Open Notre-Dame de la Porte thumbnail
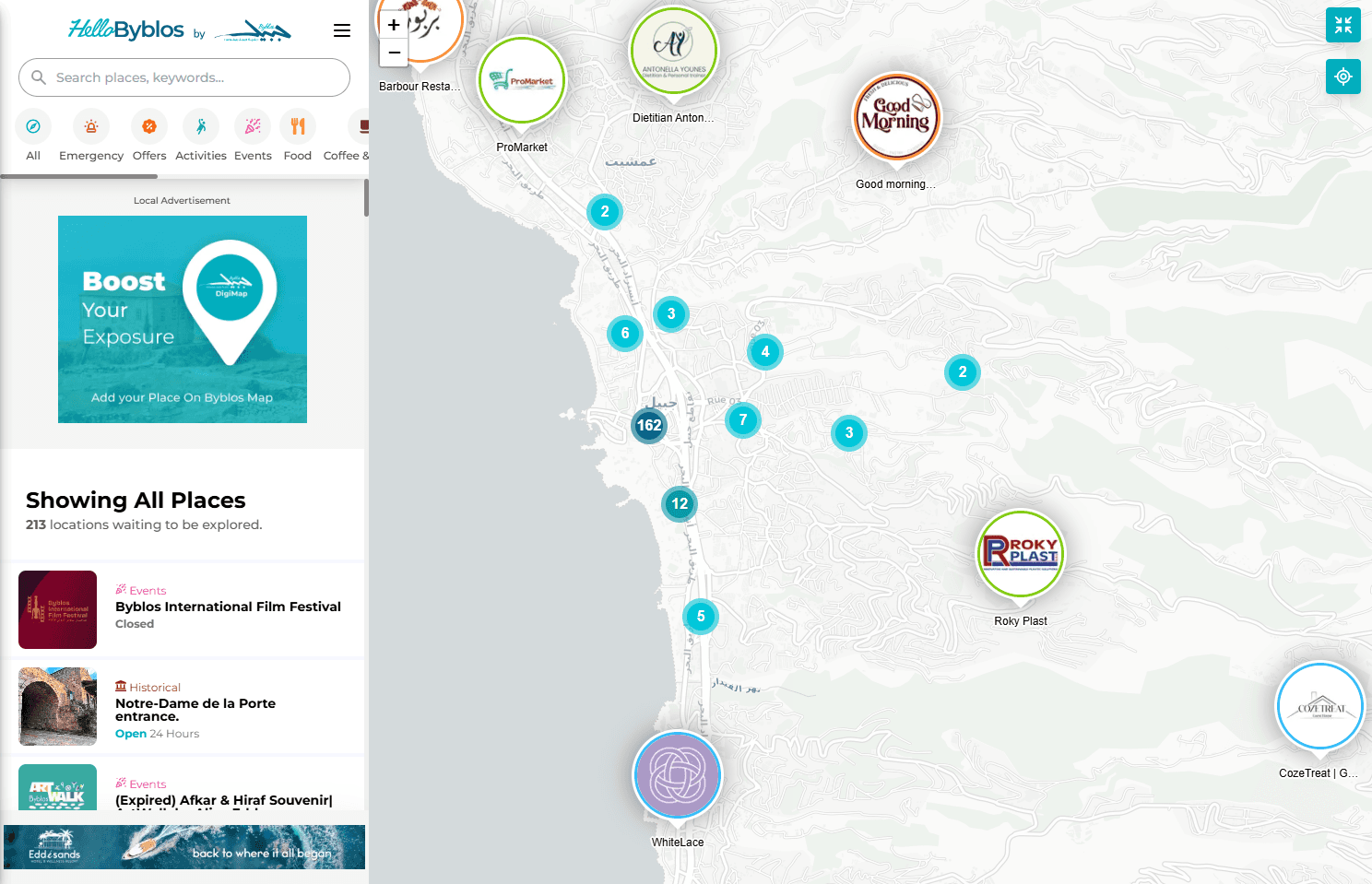 coord(57,706)
